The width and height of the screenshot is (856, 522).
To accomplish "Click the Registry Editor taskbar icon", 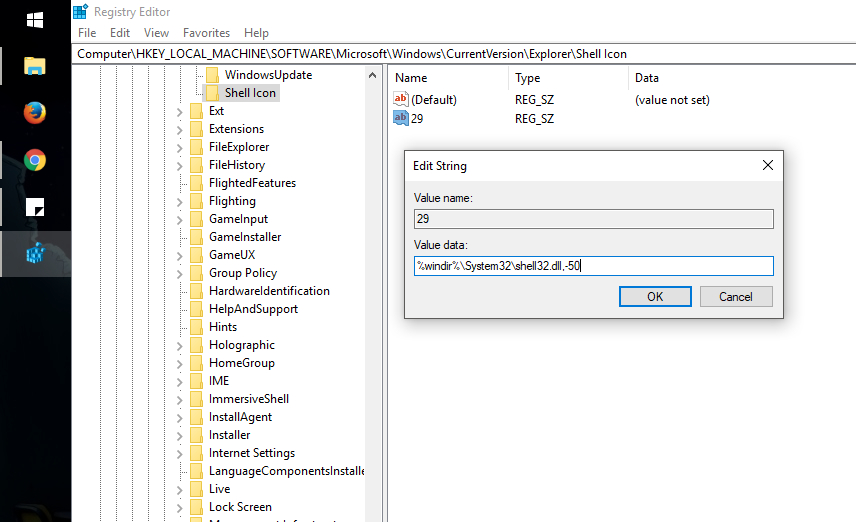I will coord(35,254).
